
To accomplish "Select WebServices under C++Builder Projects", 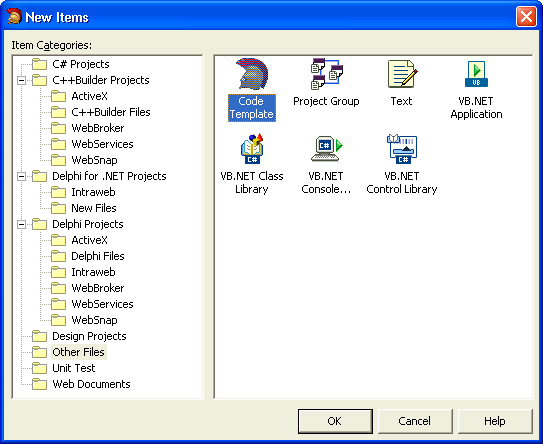I will tap(102, 144).
